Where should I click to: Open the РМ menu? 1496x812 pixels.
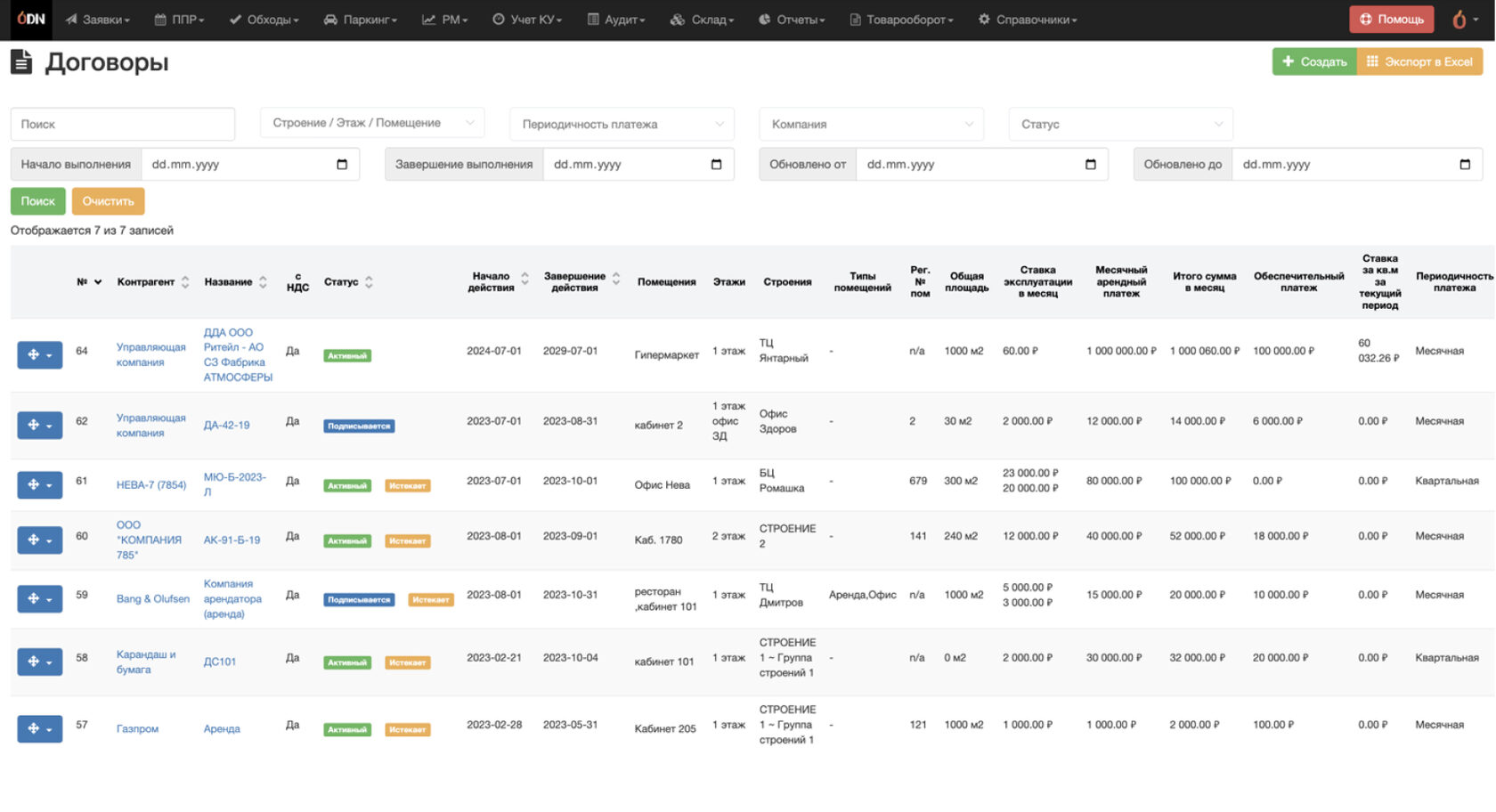click(444, 20)
